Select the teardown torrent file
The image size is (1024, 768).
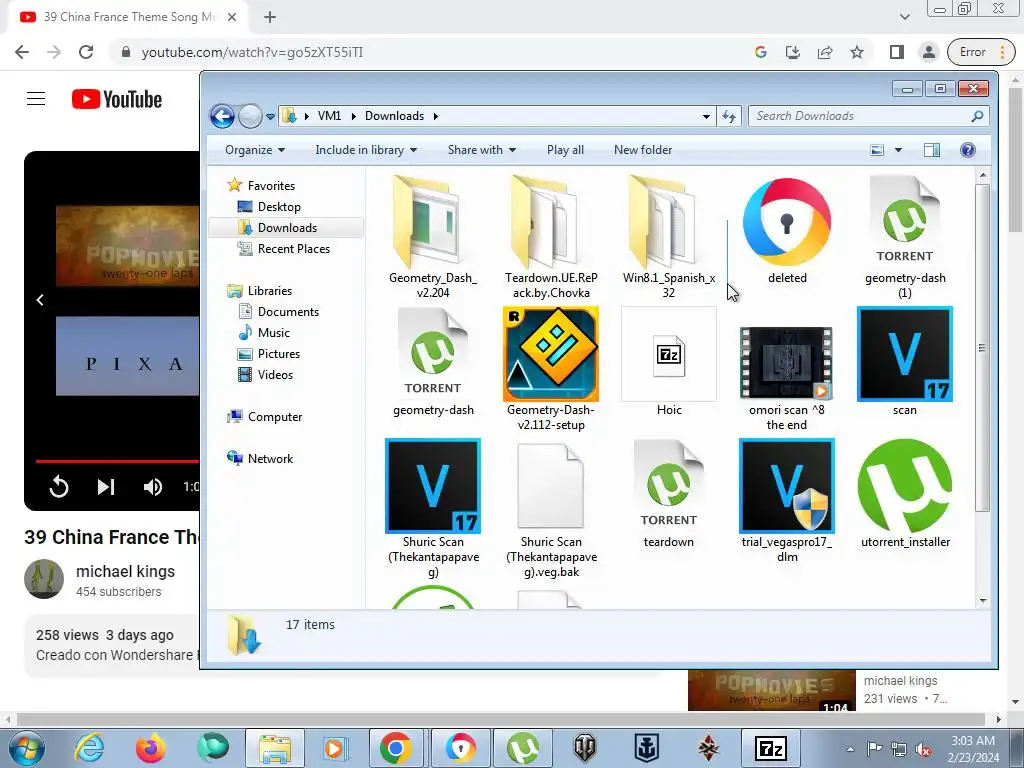click(x=669, y=486)
